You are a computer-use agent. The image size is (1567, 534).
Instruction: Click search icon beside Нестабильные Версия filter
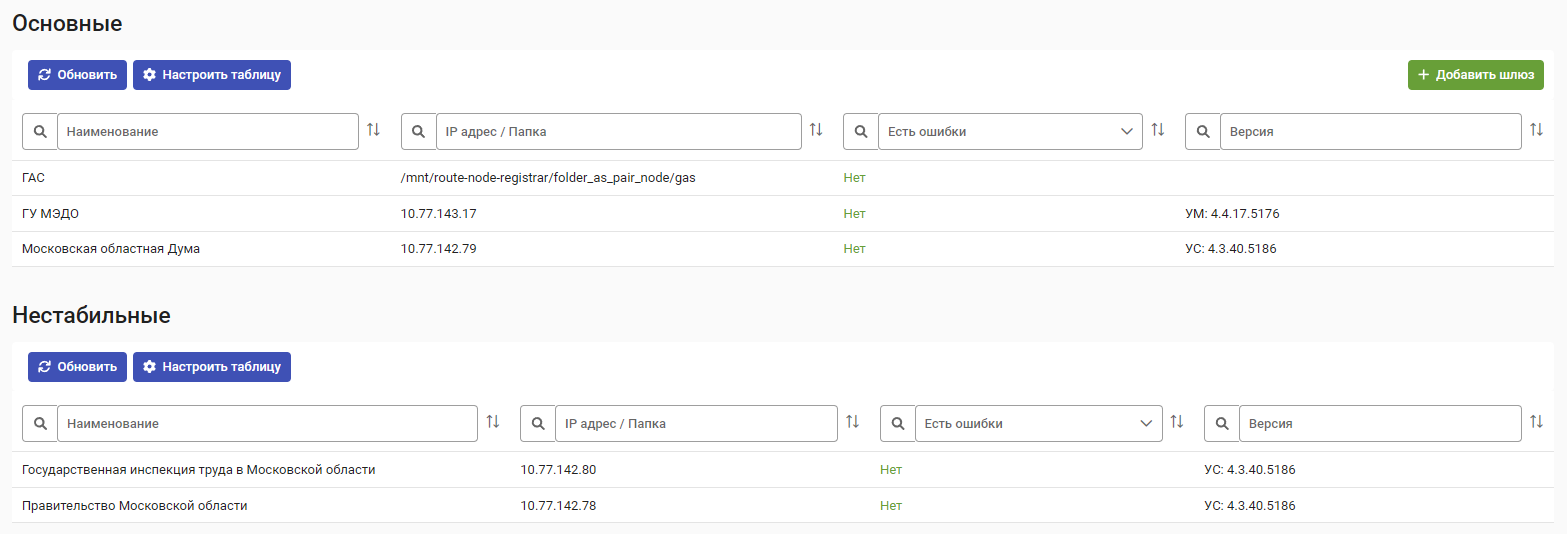coord(1222,423)
